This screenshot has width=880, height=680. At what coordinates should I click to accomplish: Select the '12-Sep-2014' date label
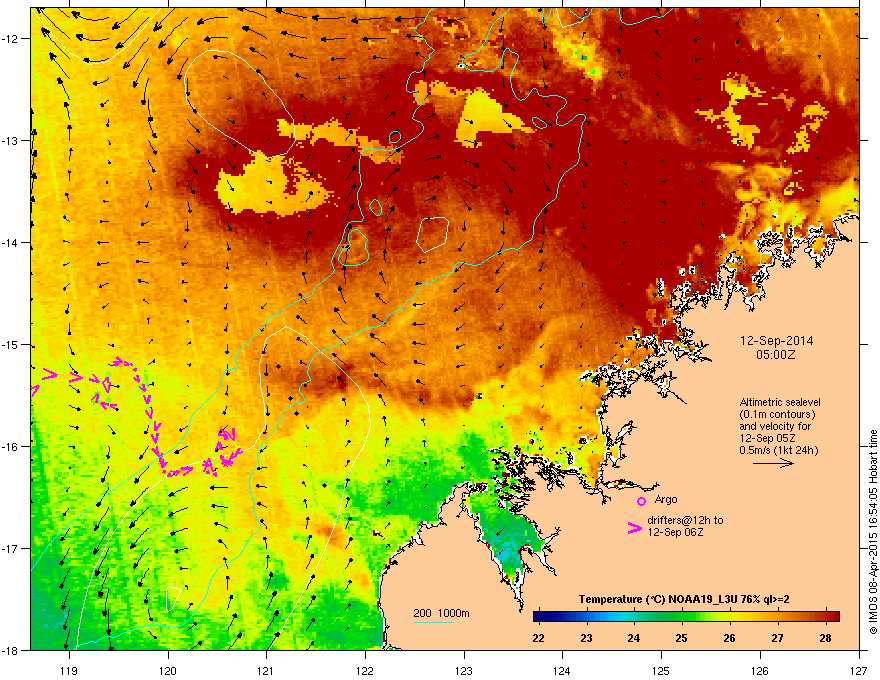click(x=776, y=341)
